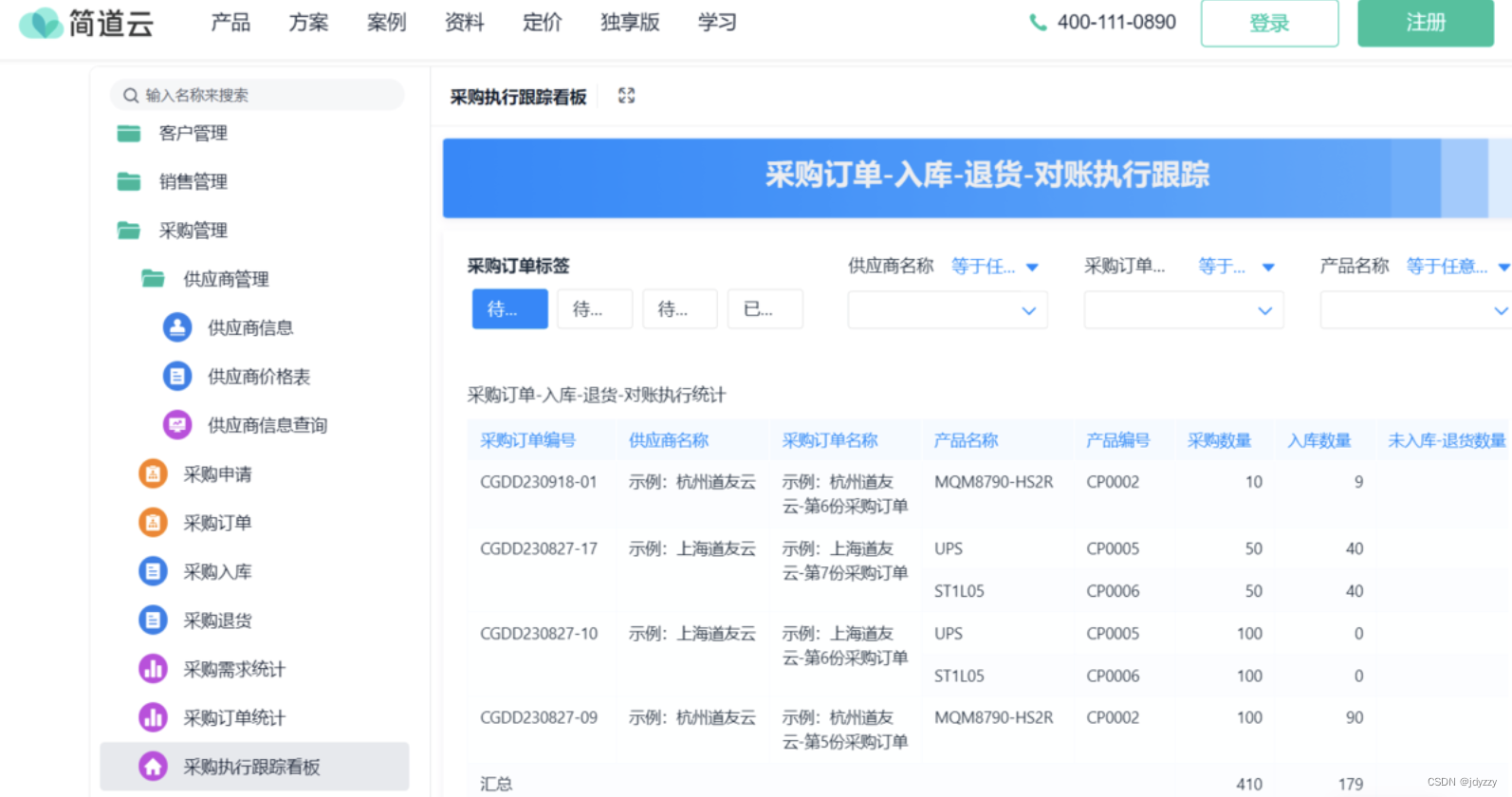Viewport: 1512px width, 797px height.
Task: Open the 定价 top navigation item
Action: pyautogui.click(x=542, y=23)
